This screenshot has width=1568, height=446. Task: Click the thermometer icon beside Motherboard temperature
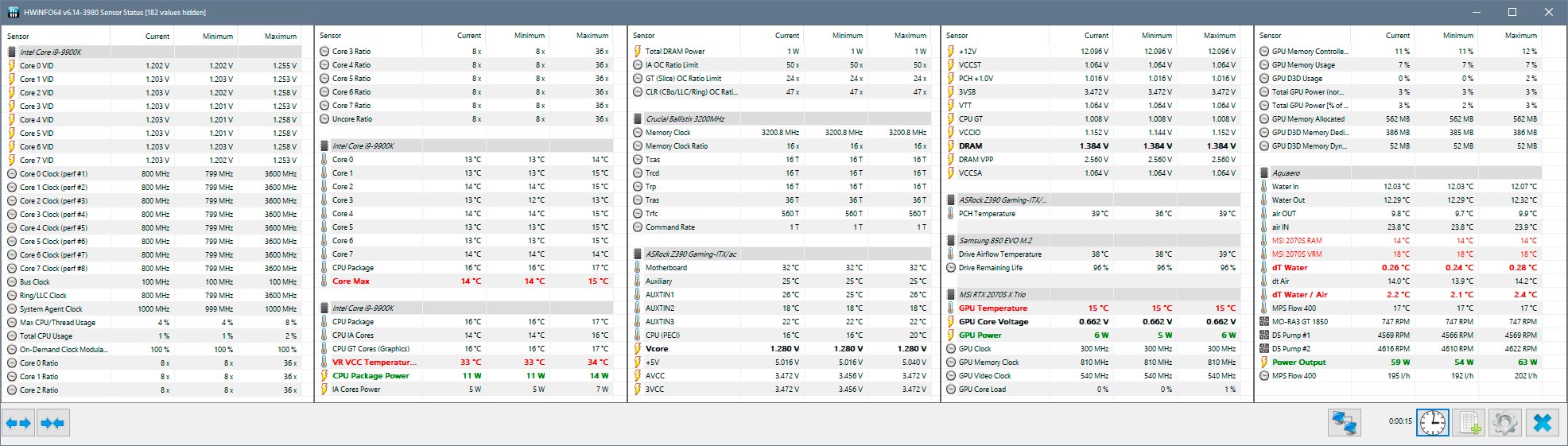coord(638,267)
